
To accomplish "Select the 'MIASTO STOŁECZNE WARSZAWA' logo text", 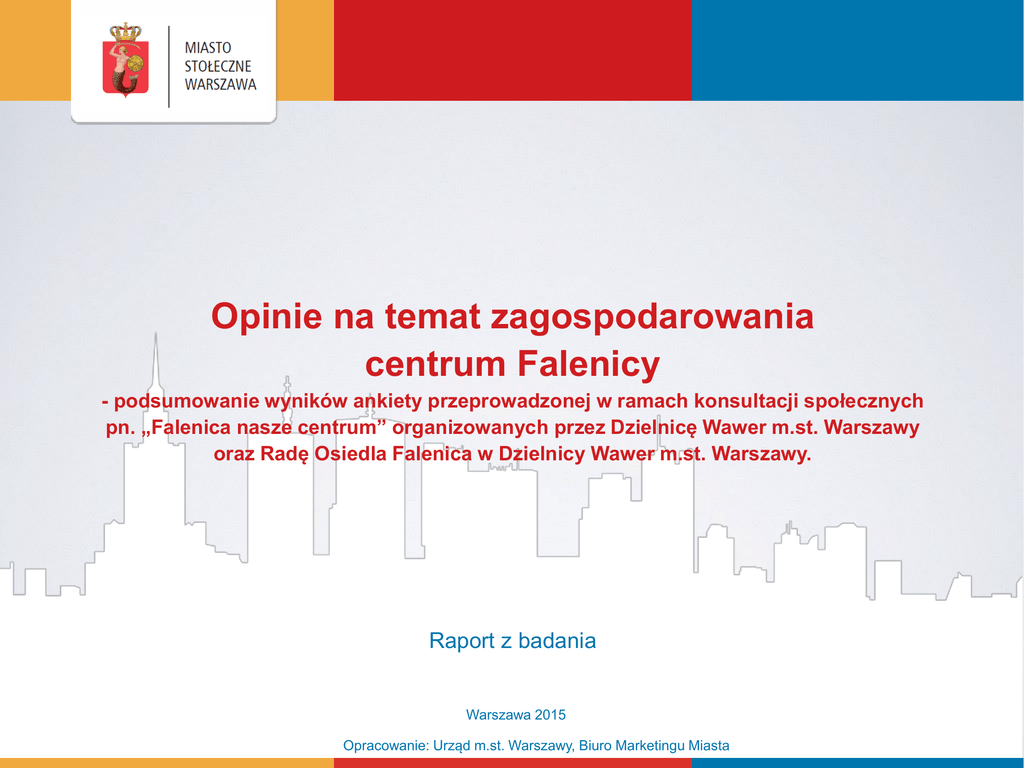I will (220, 66).
